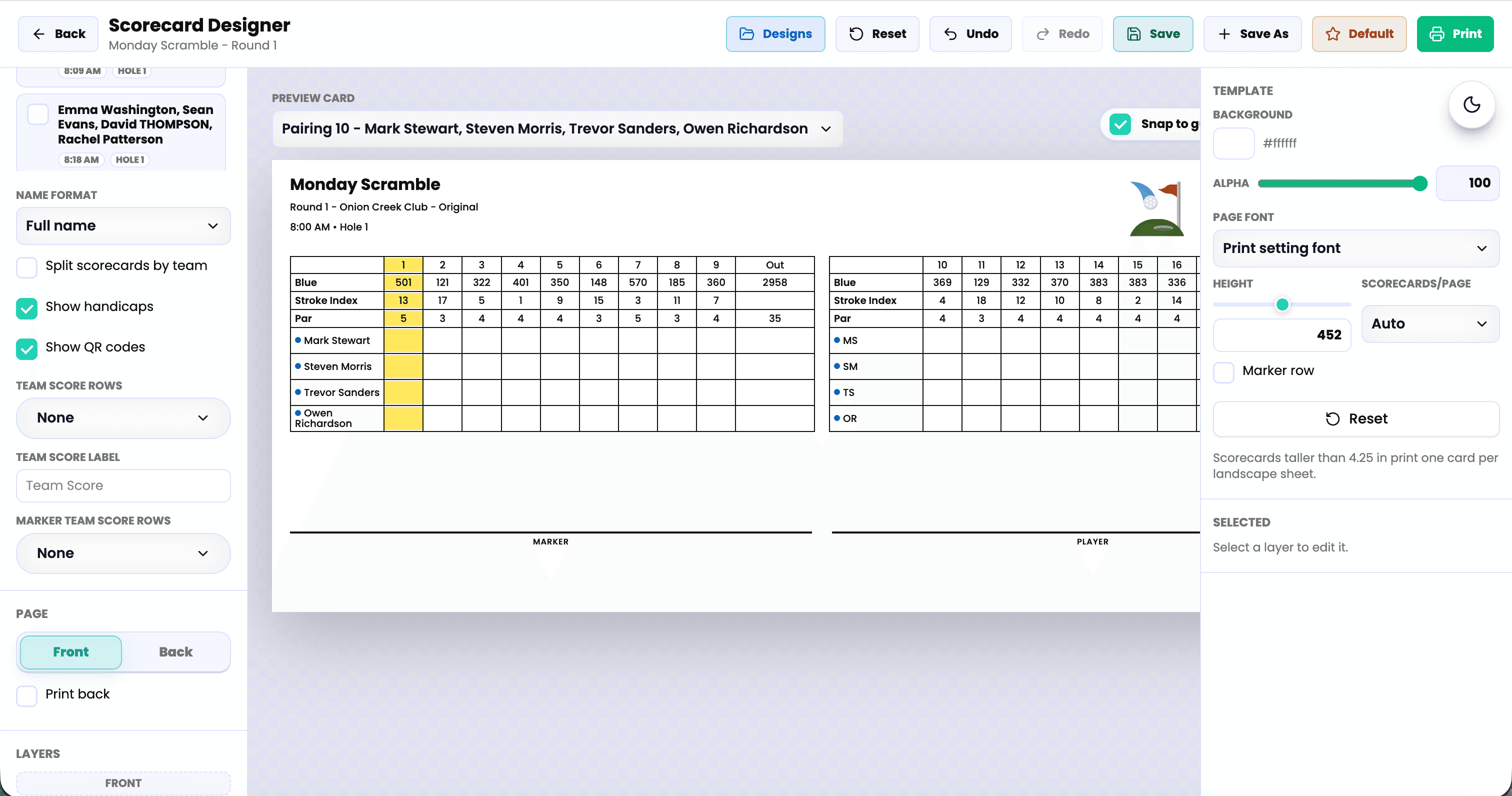Click the Back arrow button
The height and width of the screenshot is (796, 1512).
coord(58,34)
